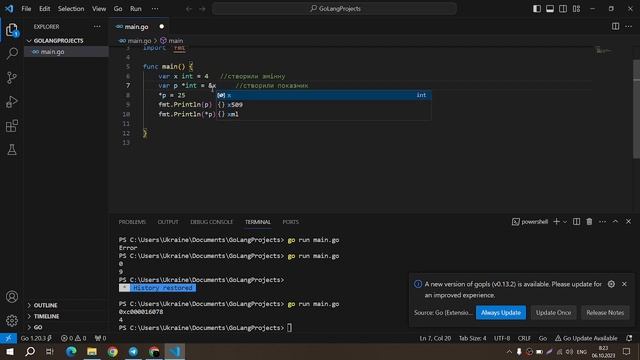
Task: Change UTF-8 encoding in status bar
Action: click(x=502, y=338)
